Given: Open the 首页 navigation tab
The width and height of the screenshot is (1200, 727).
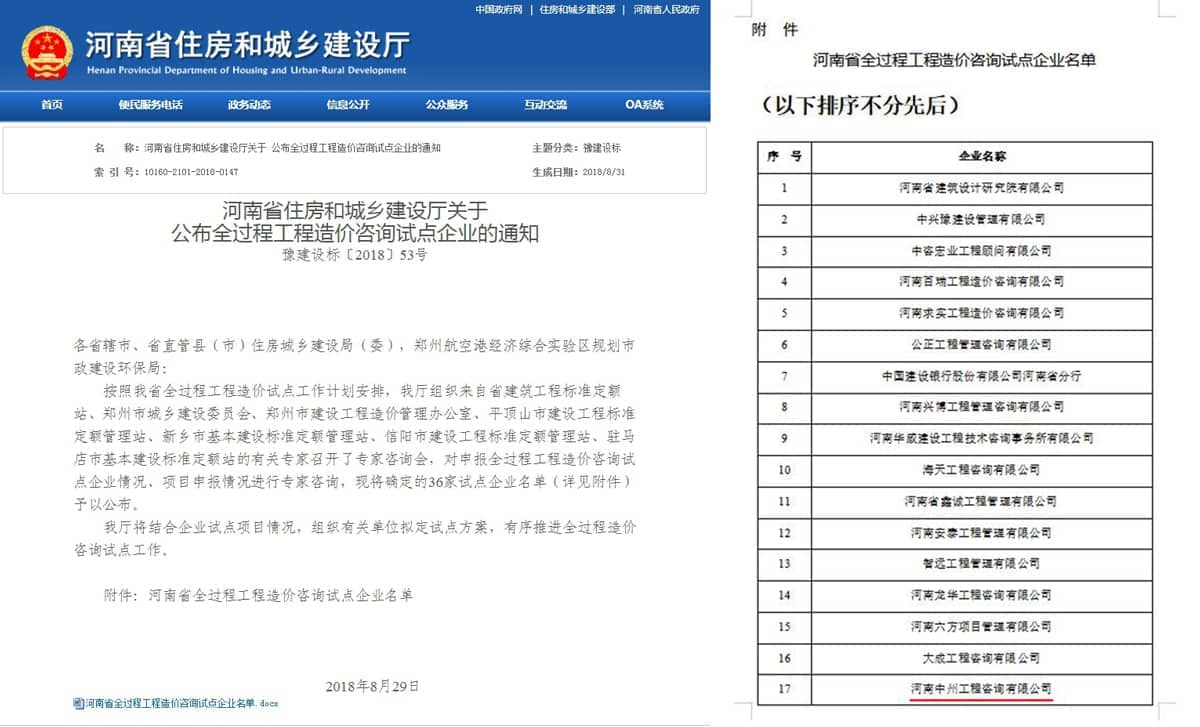Looking at the screenshot, I should [52, 105].
